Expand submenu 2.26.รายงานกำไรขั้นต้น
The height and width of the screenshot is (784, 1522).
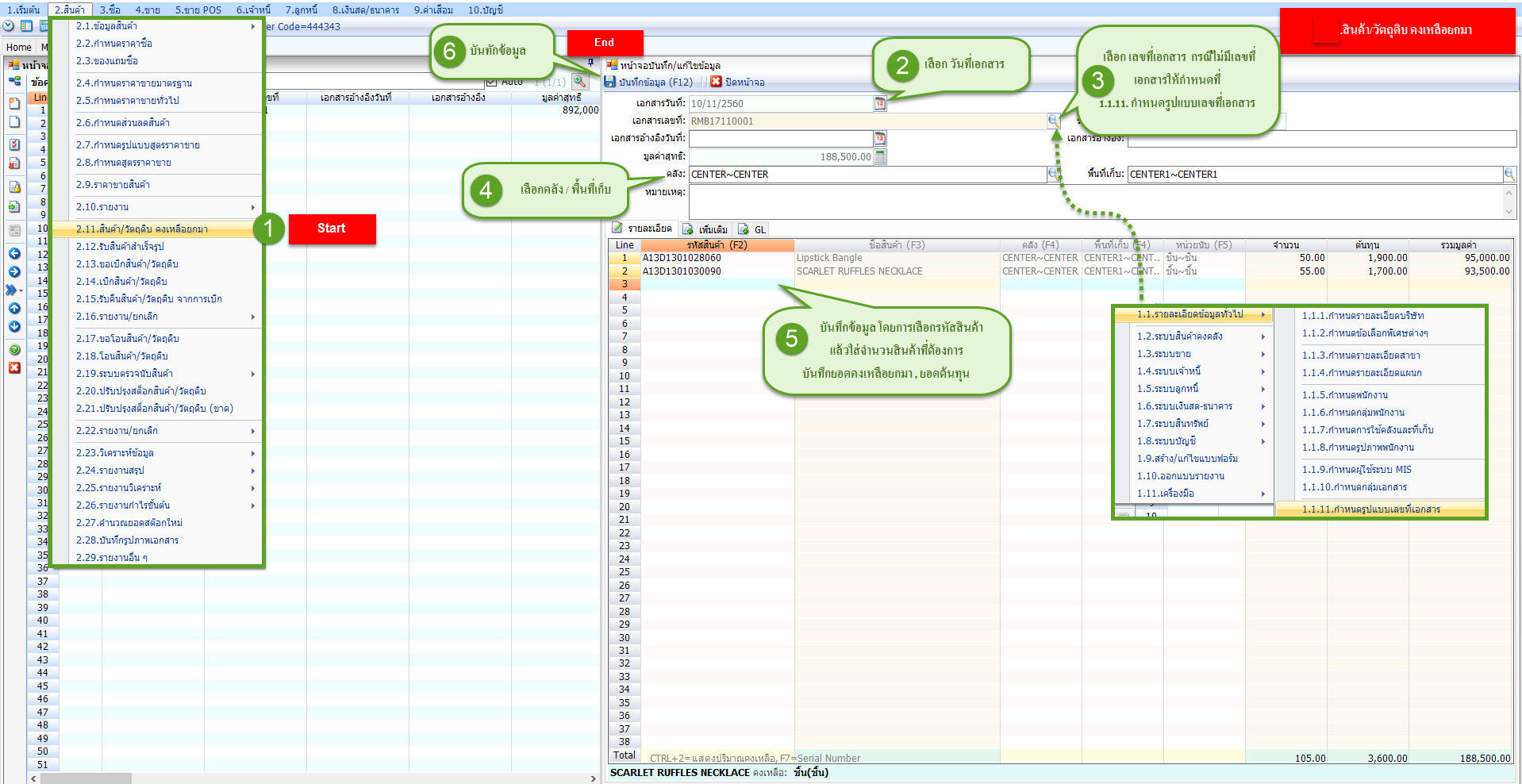coord(253,506)
